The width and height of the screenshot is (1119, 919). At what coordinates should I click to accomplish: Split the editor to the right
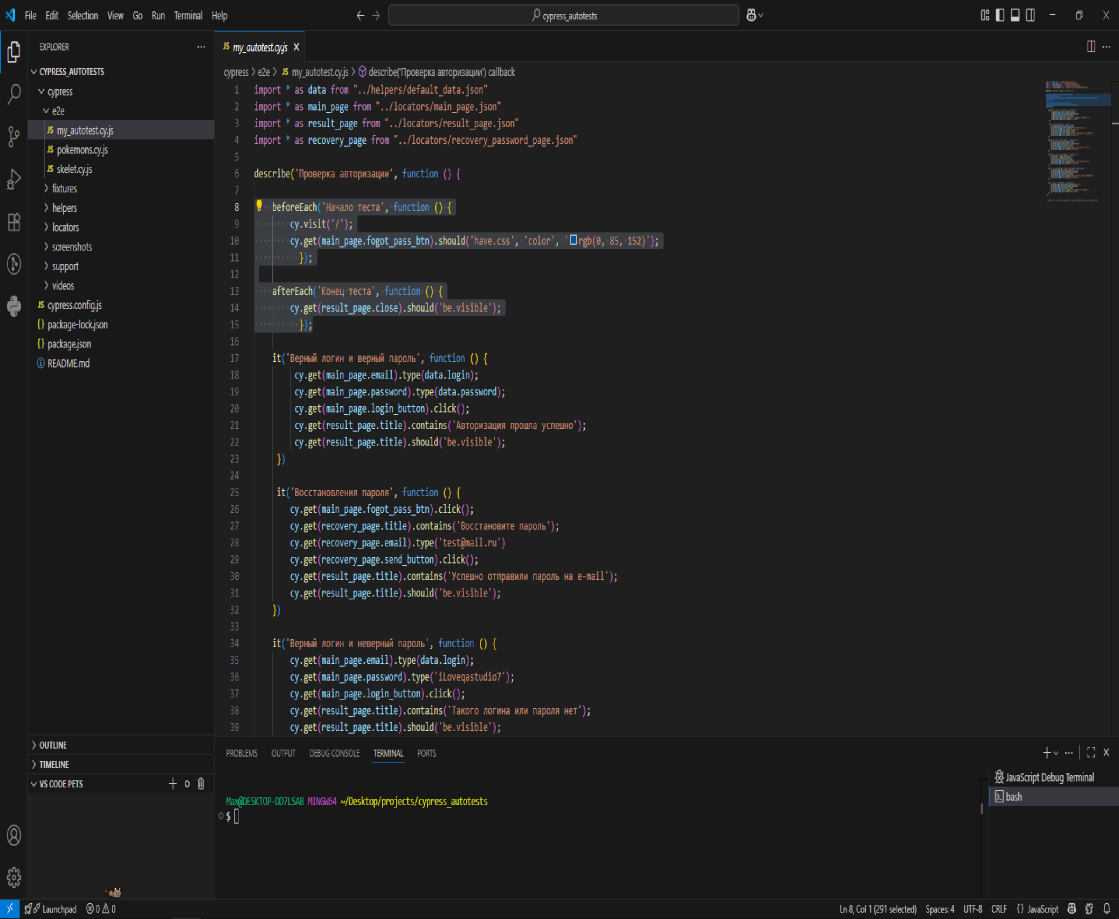click(1090, 47)
